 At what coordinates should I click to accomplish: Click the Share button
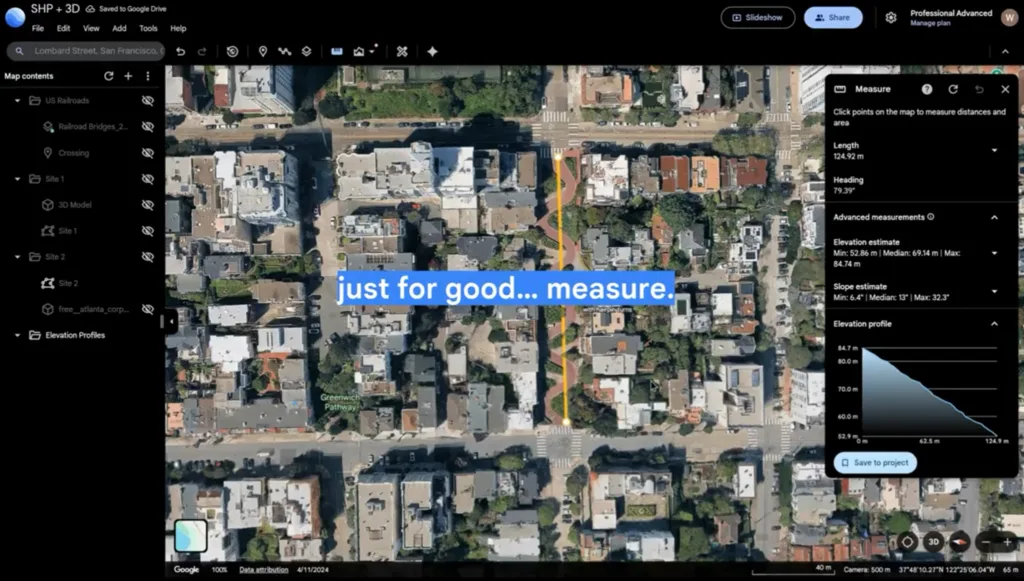tap(833, 18)
